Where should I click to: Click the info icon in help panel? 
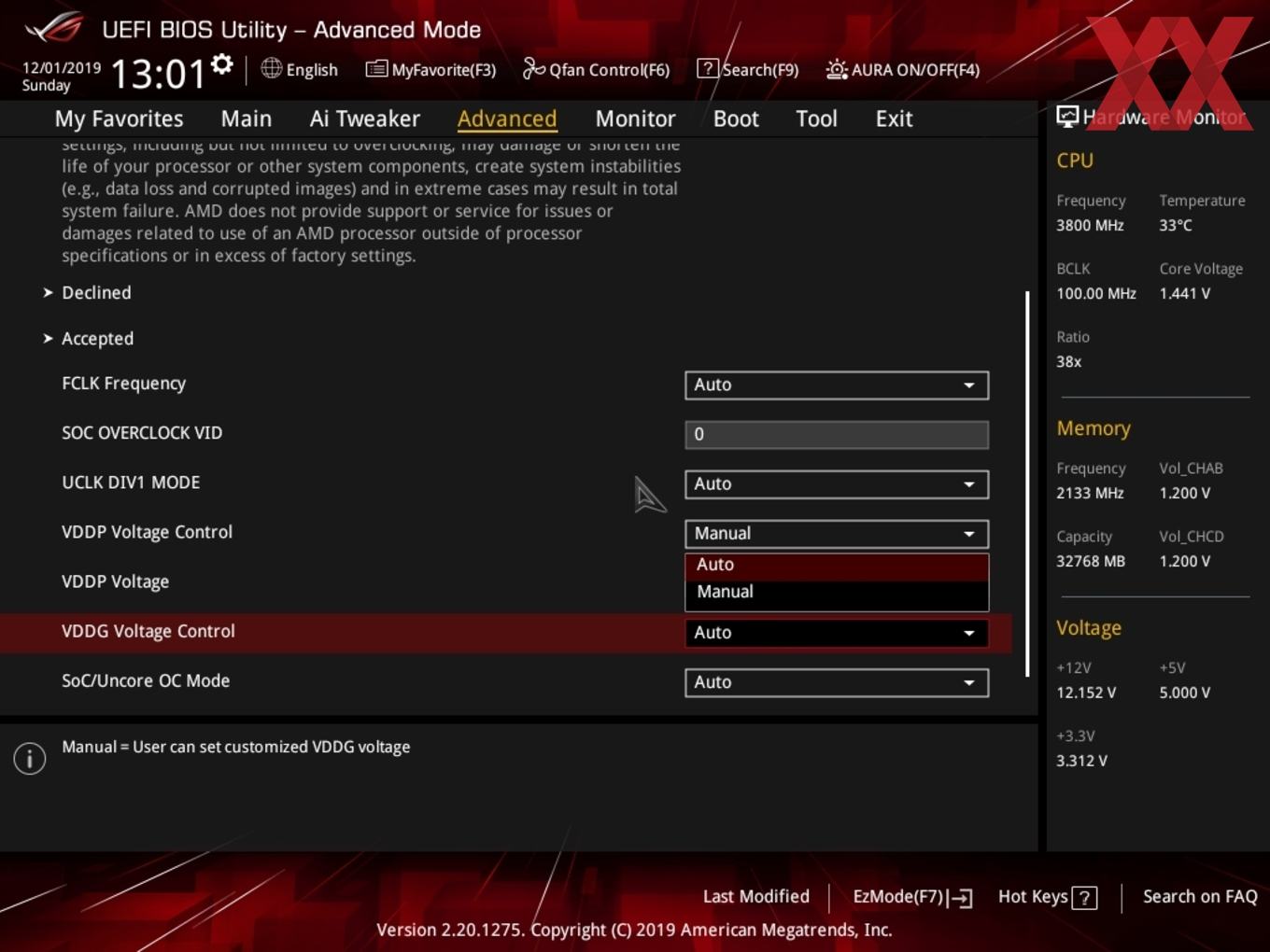pos(30,758)
